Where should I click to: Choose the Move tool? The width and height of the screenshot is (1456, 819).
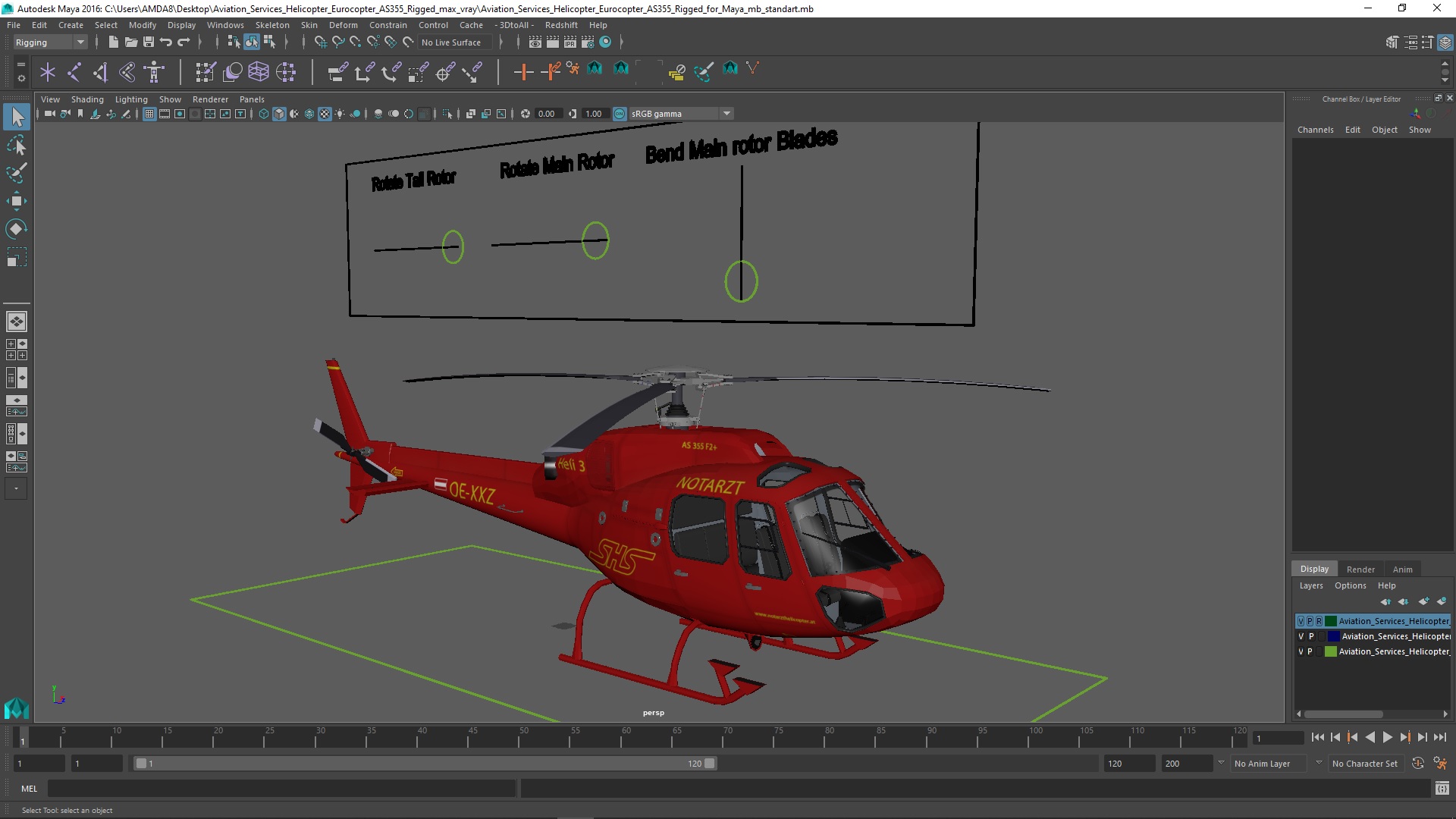point(17,200)
